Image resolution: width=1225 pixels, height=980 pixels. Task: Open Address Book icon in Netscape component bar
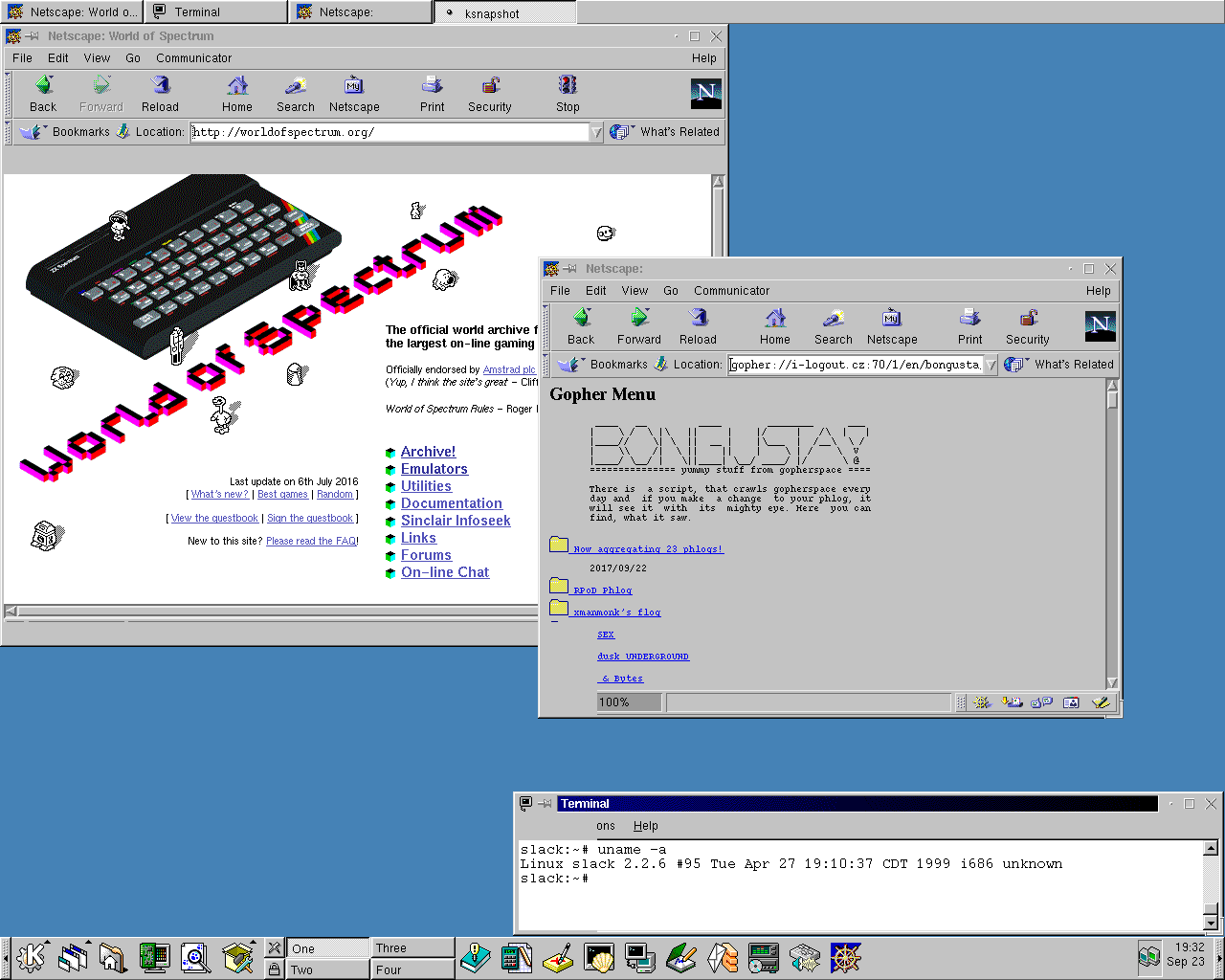pos(1071,702)
